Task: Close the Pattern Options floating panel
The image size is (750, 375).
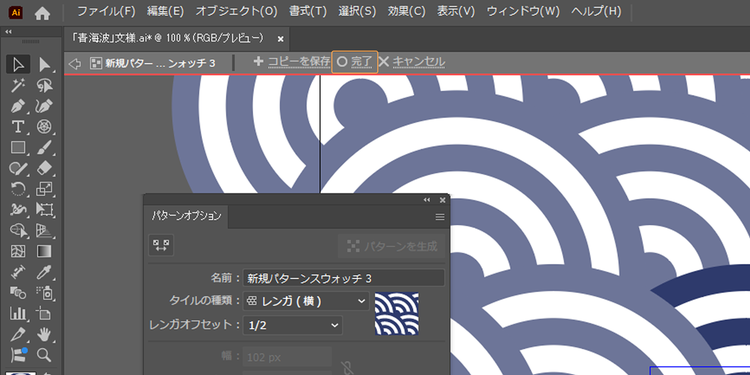Action: tap(442, 200)
